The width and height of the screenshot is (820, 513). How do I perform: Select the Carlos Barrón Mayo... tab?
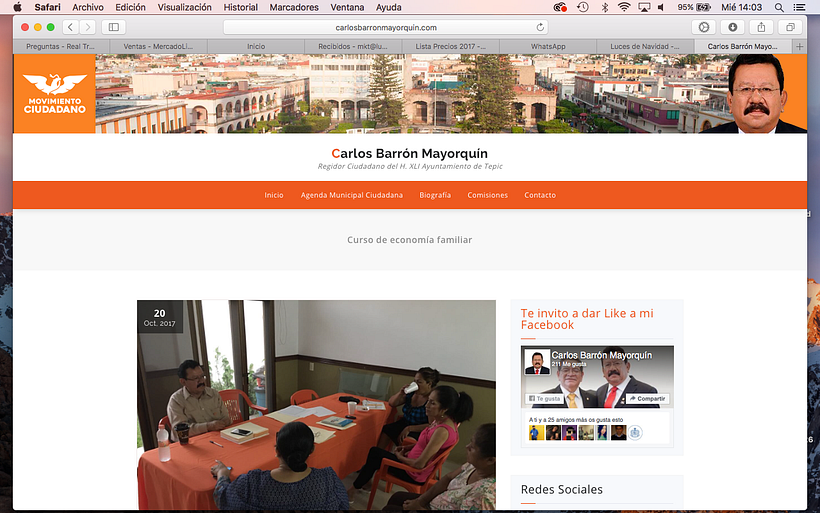[x=743, y=47]
